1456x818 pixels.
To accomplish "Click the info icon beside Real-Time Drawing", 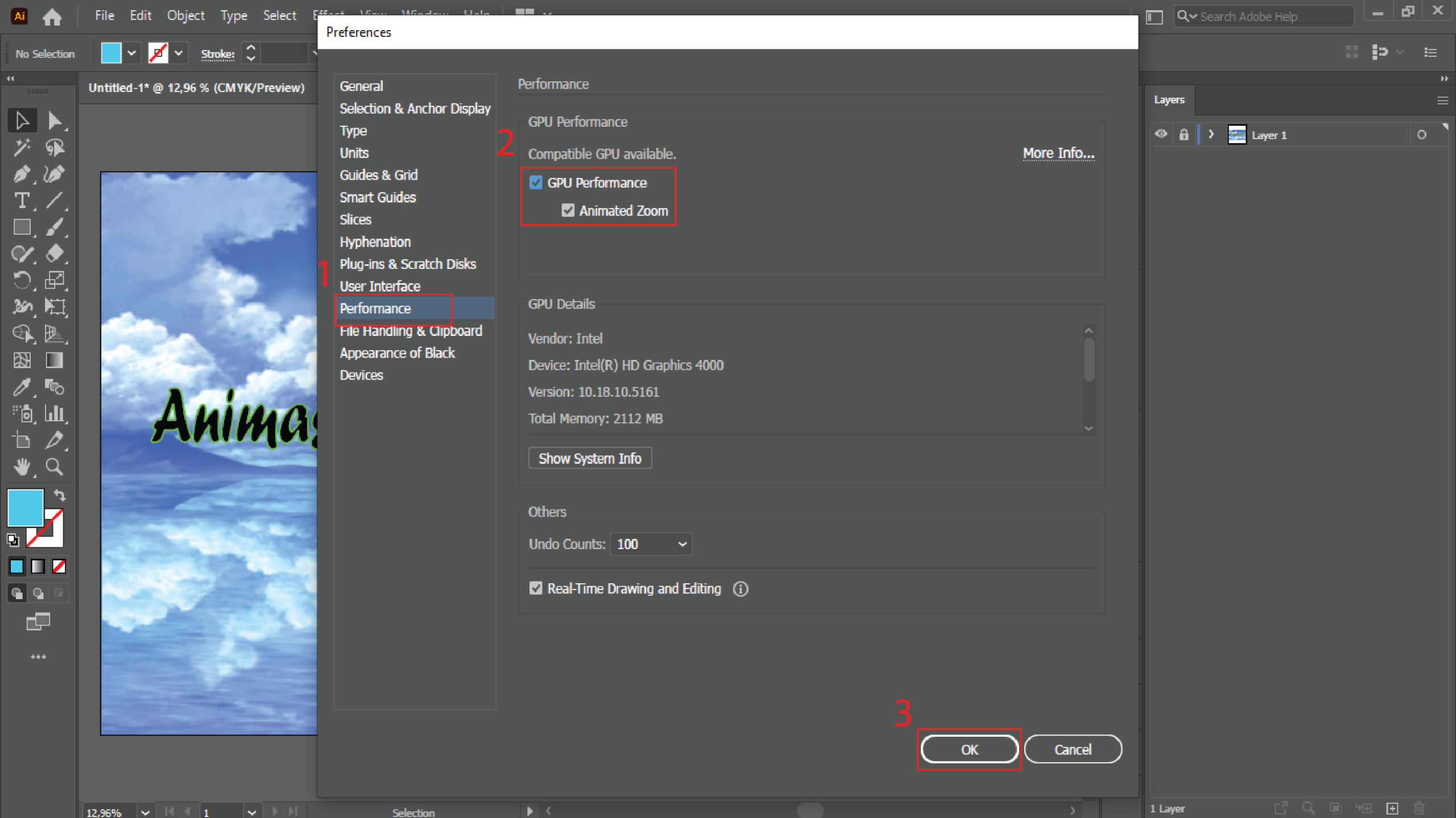I will 741,589.
